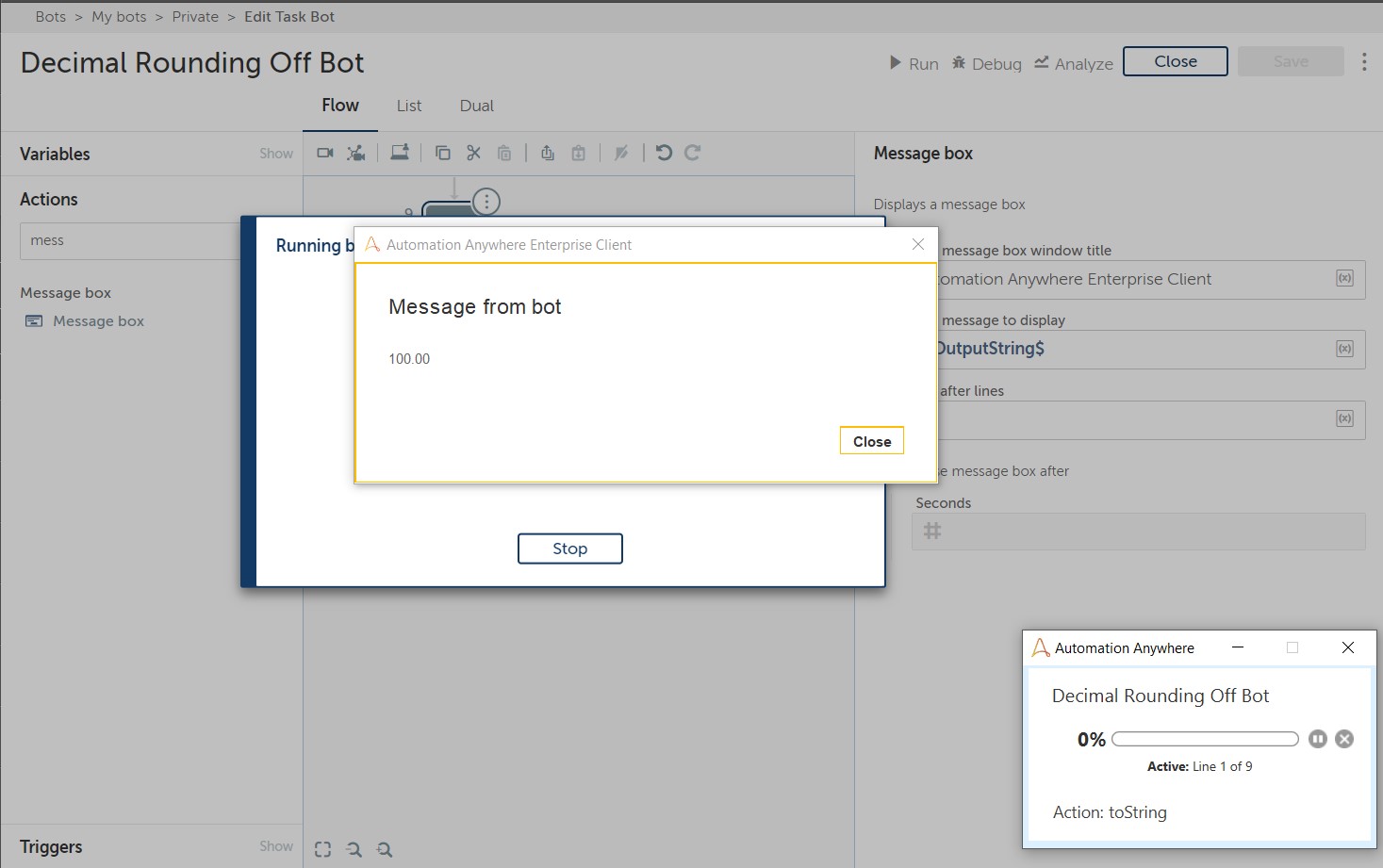Switch to the List view tab
1383x868 pixels.
pos(409,106)
